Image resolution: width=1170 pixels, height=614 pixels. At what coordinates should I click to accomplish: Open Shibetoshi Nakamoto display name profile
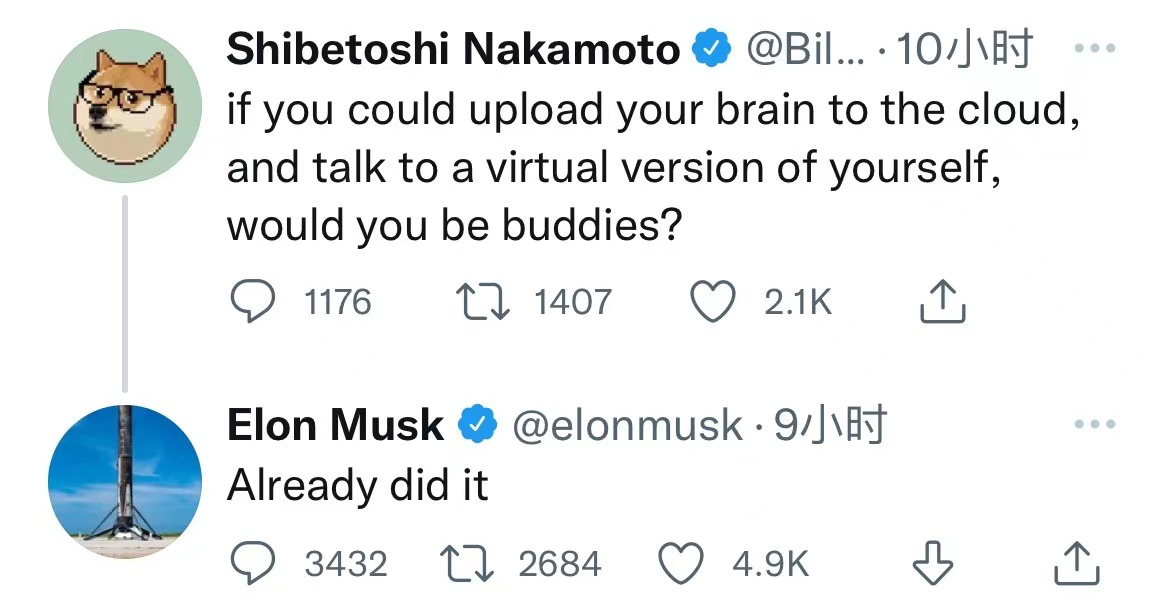pos(453,49)
